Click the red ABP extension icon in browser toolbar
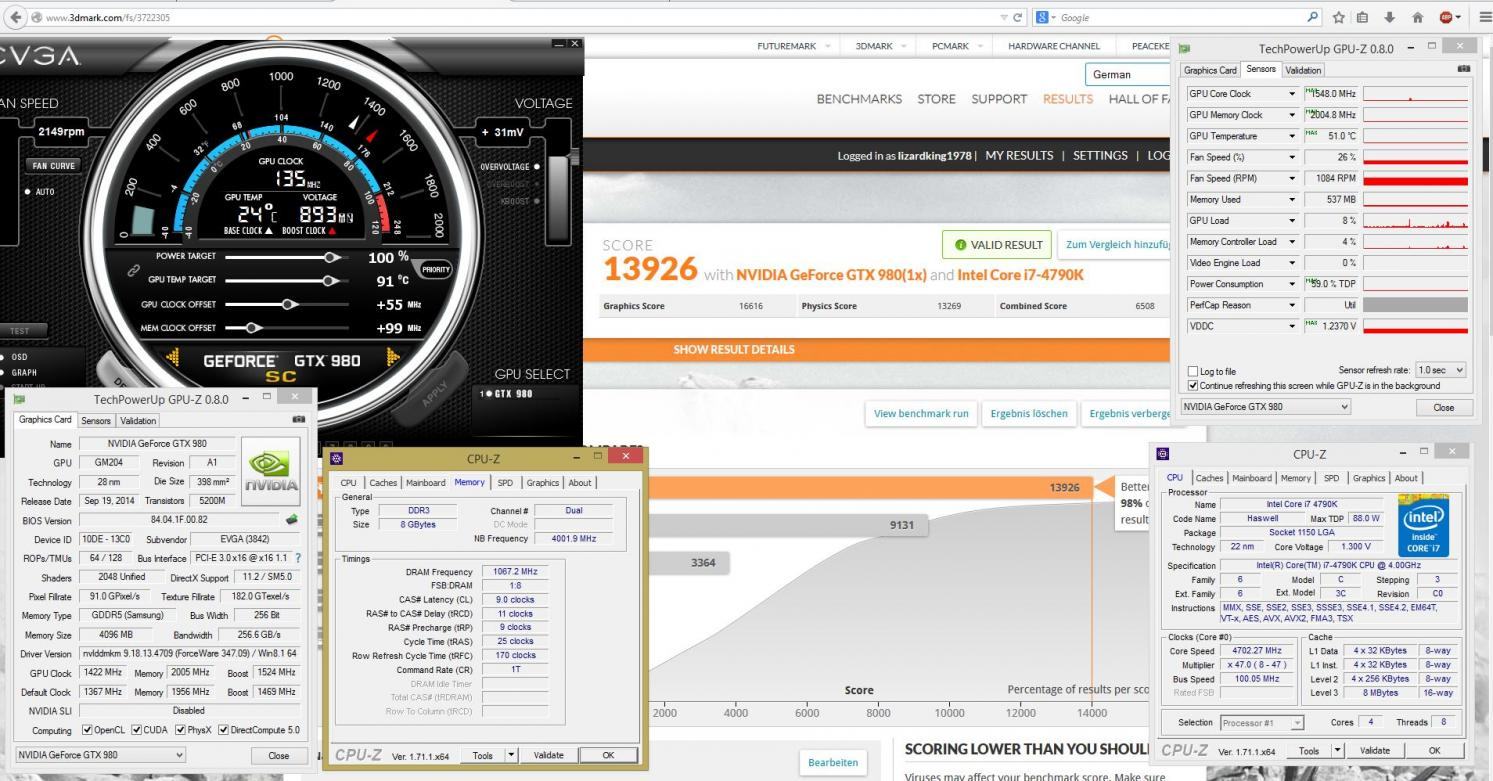 click(x=1446, y=17)
